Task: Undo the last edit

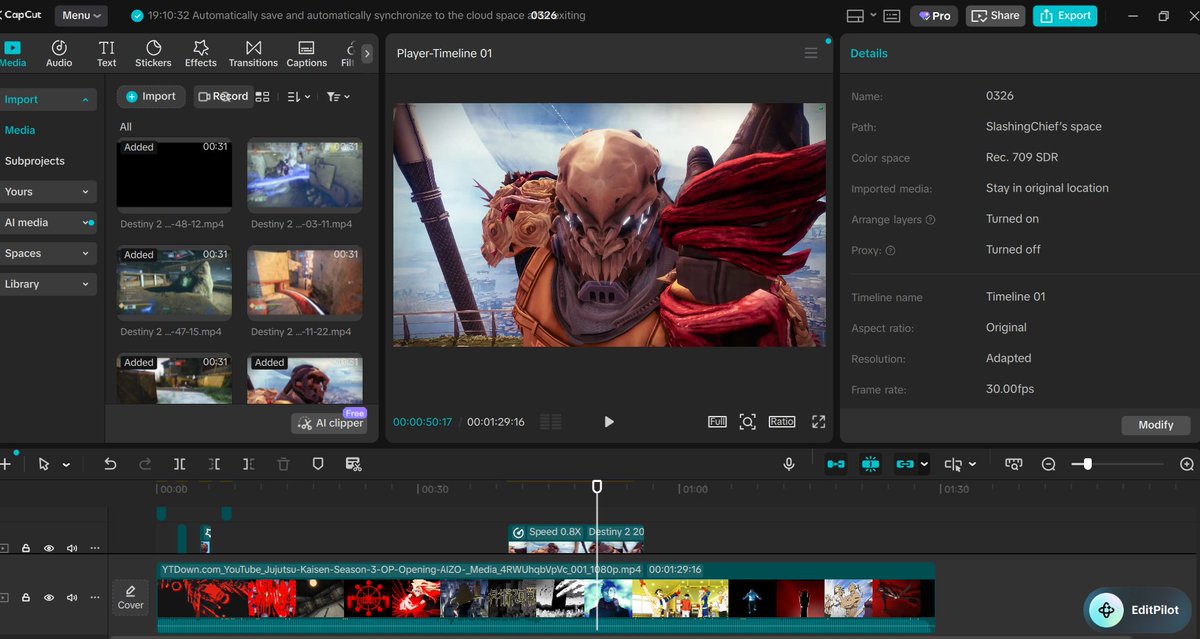Action: 110,464
